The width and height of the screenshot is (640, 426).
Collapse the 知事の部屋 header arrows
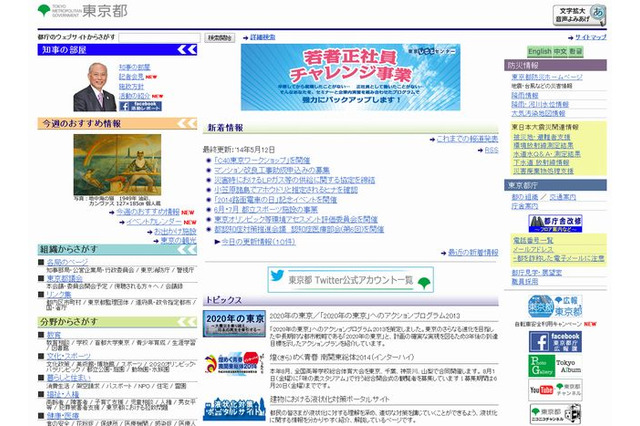click(187, 50)
